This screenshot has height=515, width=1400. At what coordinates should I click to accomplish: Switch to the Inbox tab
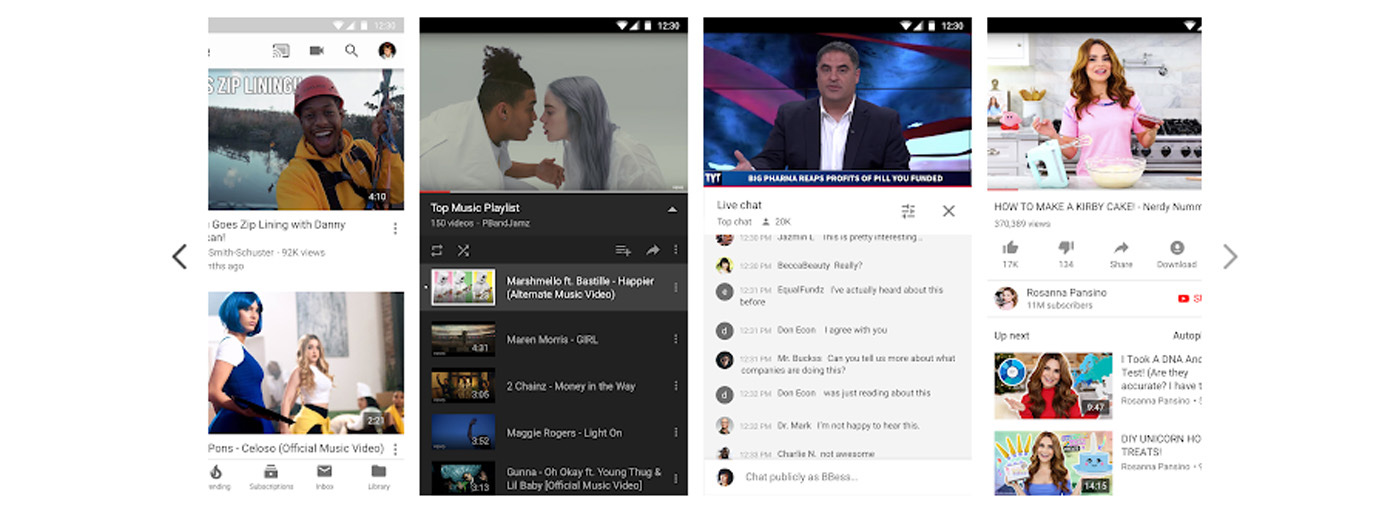coord(325,476)
